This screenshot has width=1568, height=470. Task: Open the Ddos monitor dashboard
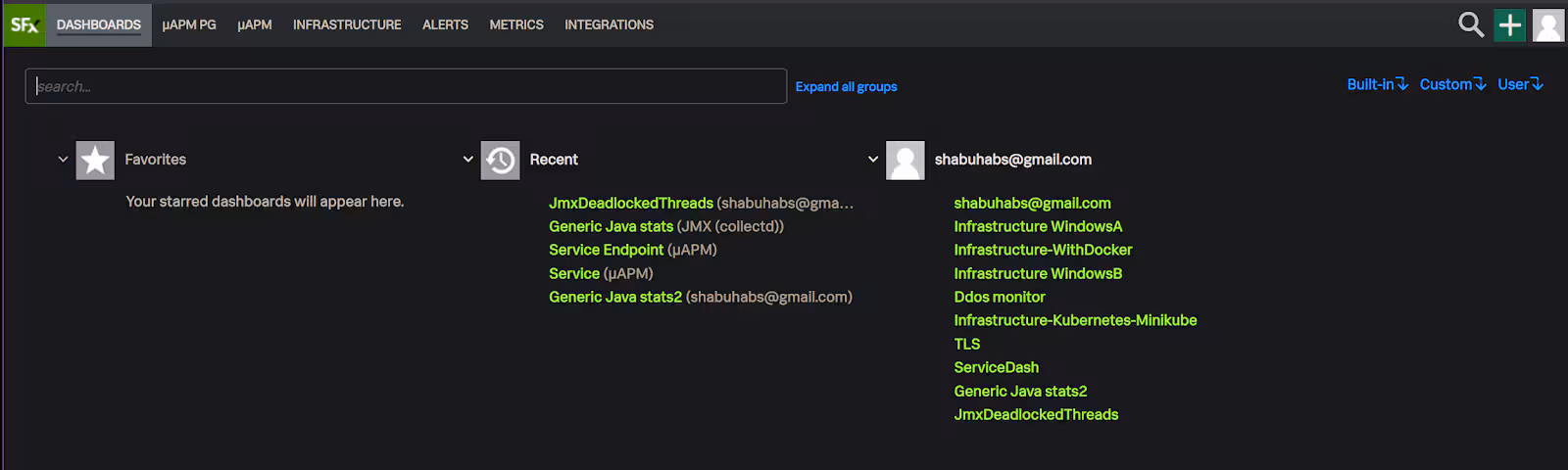click(1000, 297)
